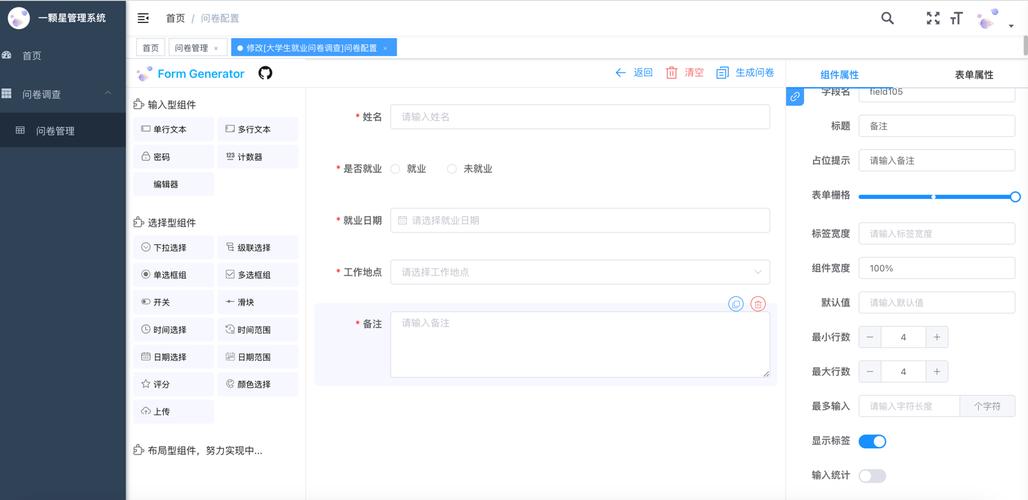Select the 未就业 radio option
This screenshot has width=1028, height=500.
(469, 169)
